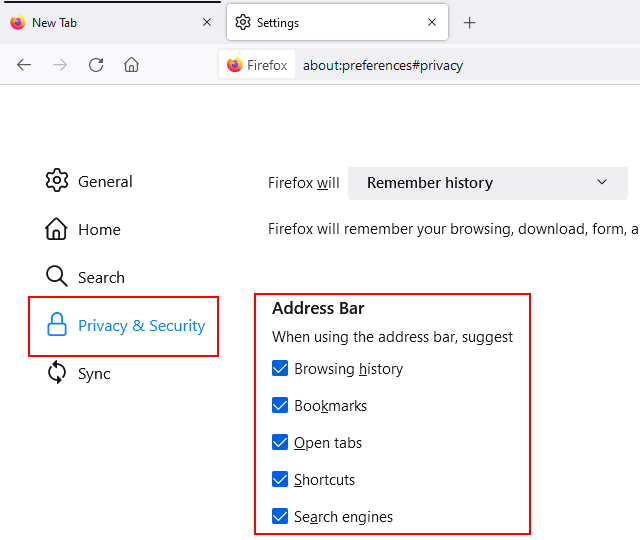Click the Search magnifier icon in sidebar
Screen dimensions: 640x540
pos(57,276)
